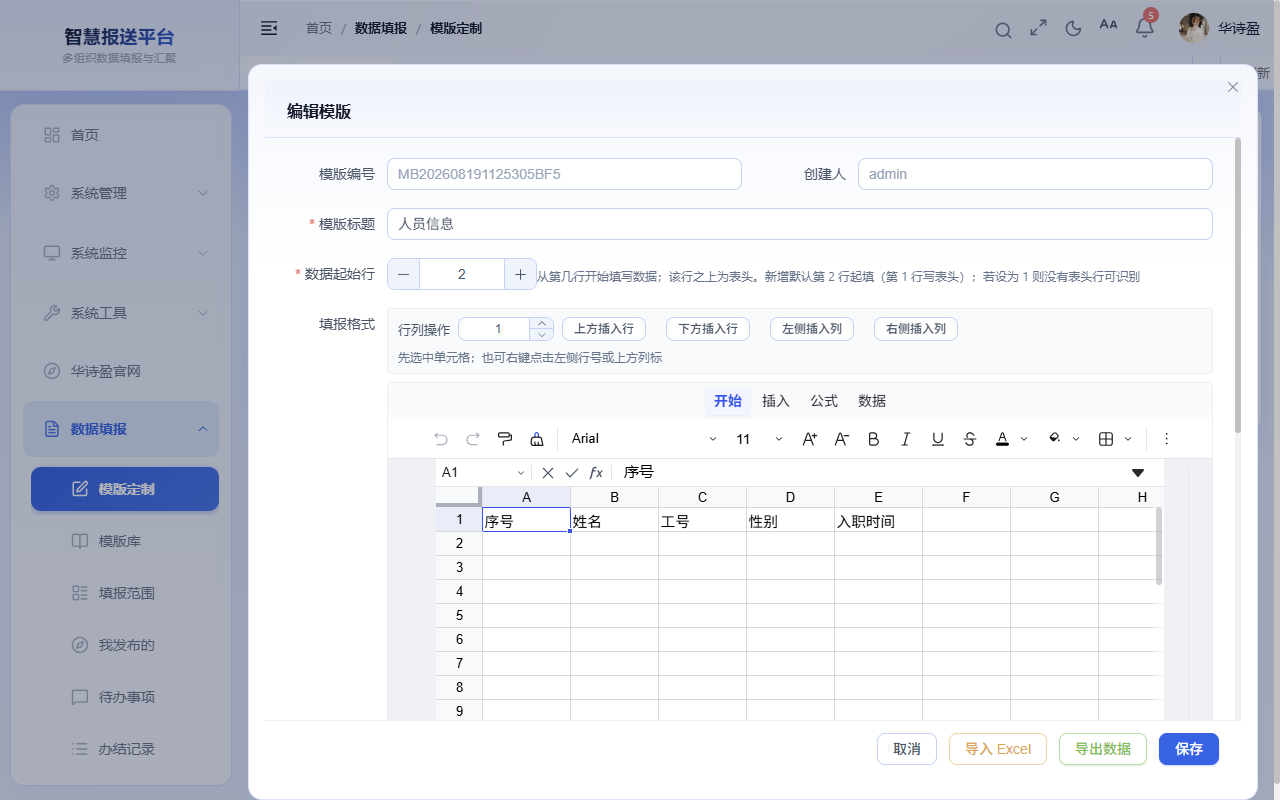
Task: Close the 编辑模版 dialog
Action: 1232,87
